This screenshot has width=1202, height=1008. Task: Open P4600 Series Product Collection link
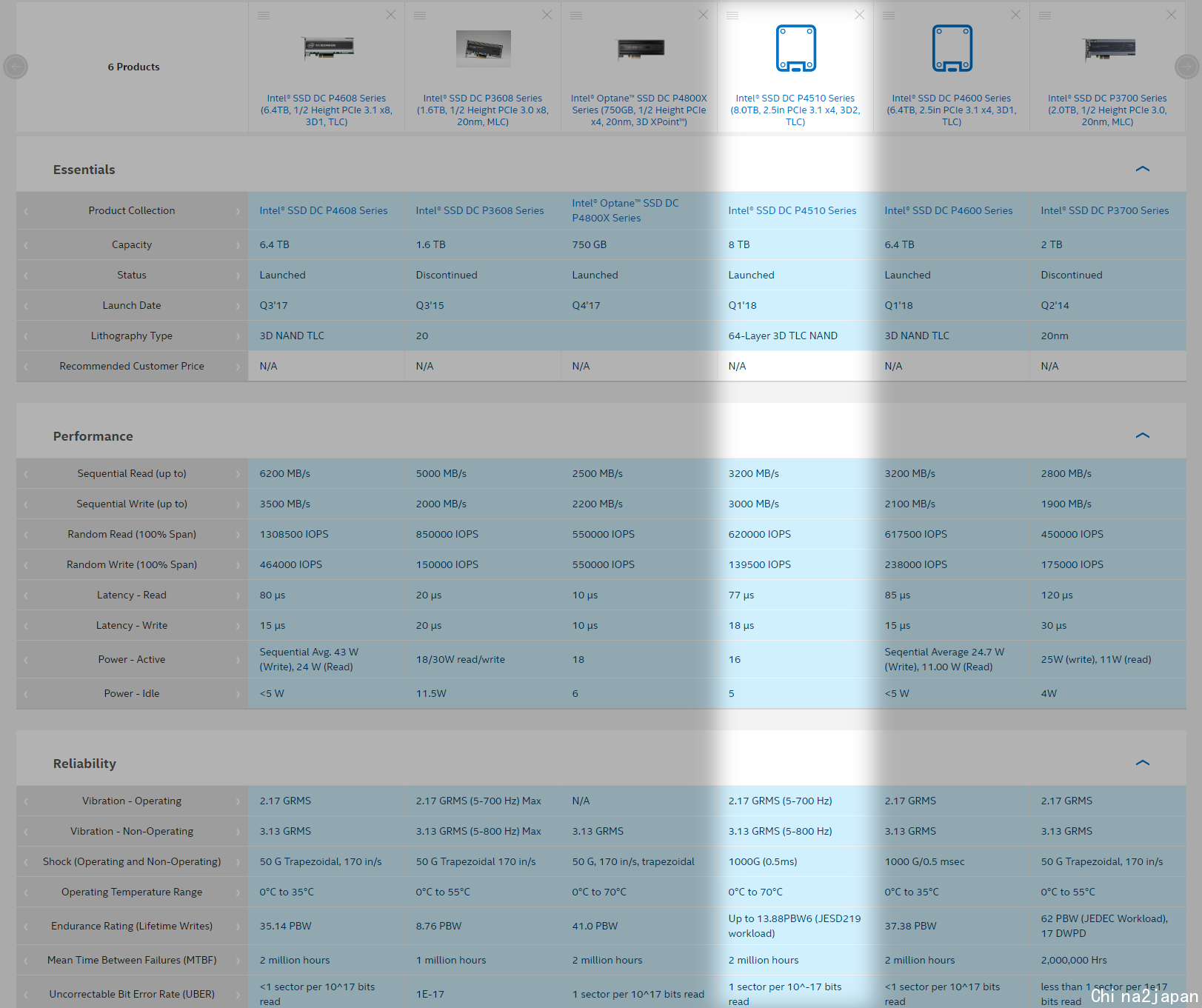(x=949, y=210)
